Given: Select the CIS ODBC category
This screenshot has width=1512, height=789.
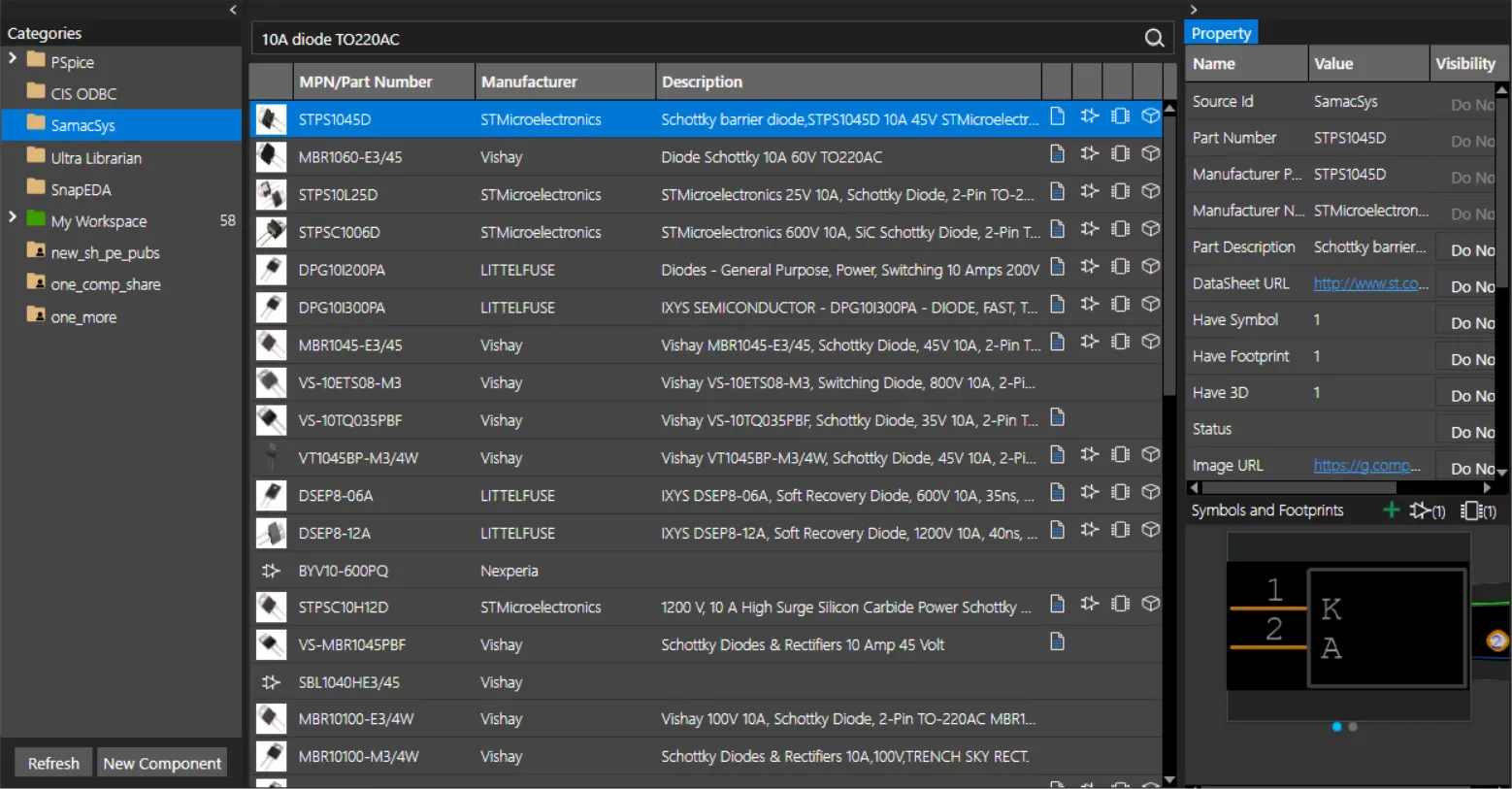Looking at the screenshot, I should 83,94.
